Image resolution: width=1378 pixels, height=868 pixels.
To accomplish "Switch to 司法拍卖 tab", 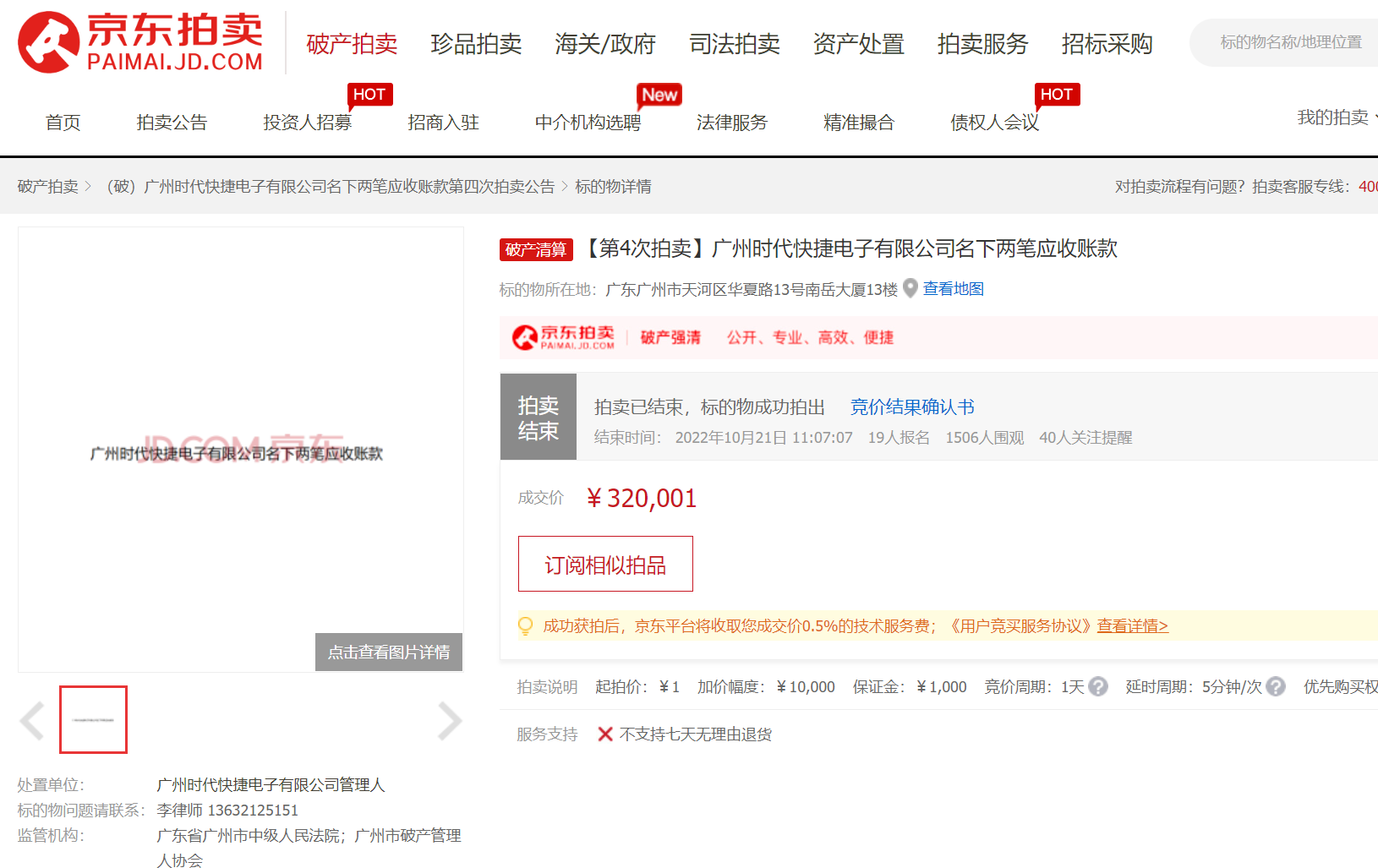I will (734, 44).
